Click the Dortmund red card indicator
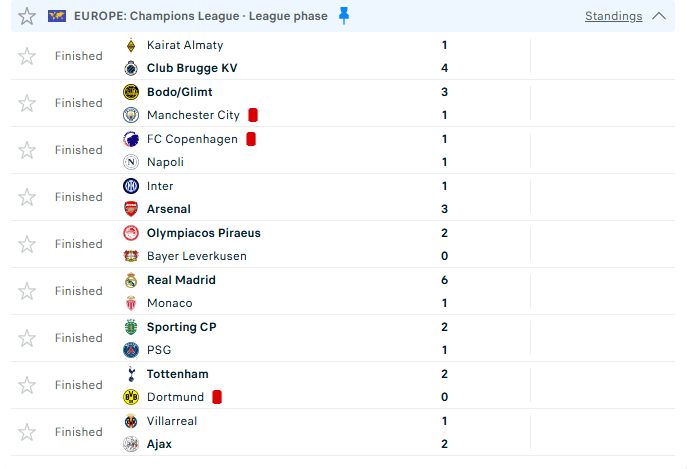This screenshot has width=687, height=469. (217, 397)
